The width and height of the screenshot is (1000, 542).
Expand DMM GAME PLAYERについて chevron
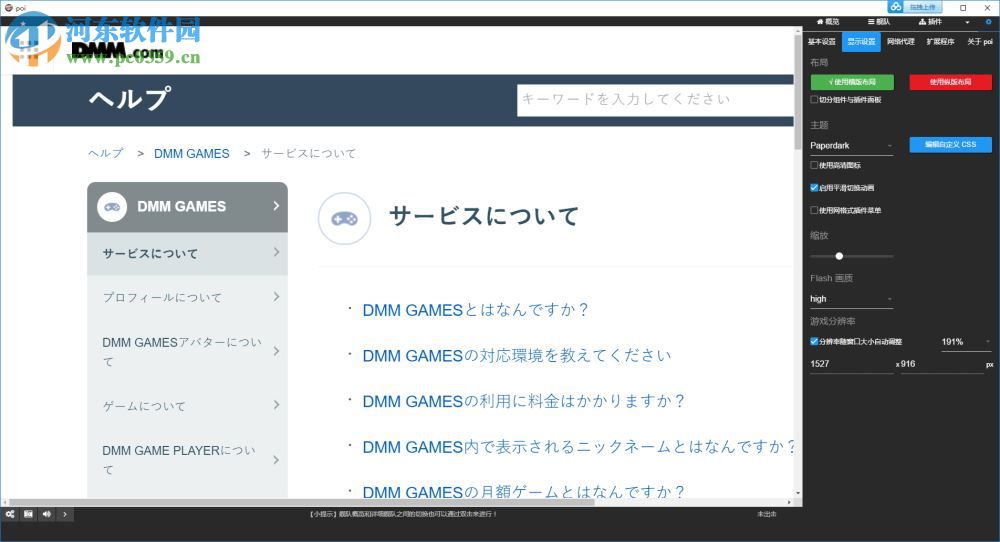pos(276,460)
